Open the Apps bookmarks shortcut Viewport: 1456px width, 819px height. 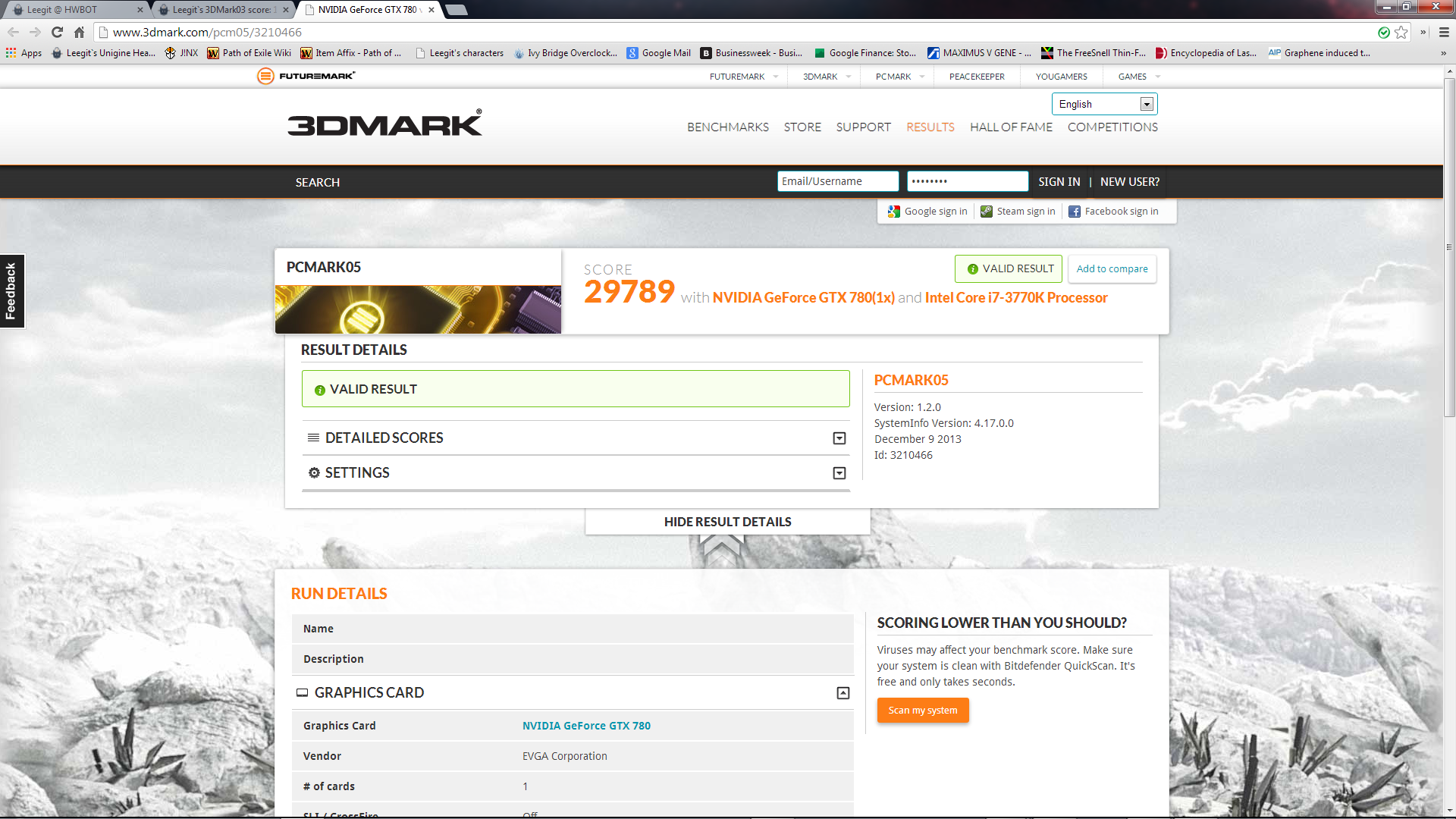click(x=24, y=53)
